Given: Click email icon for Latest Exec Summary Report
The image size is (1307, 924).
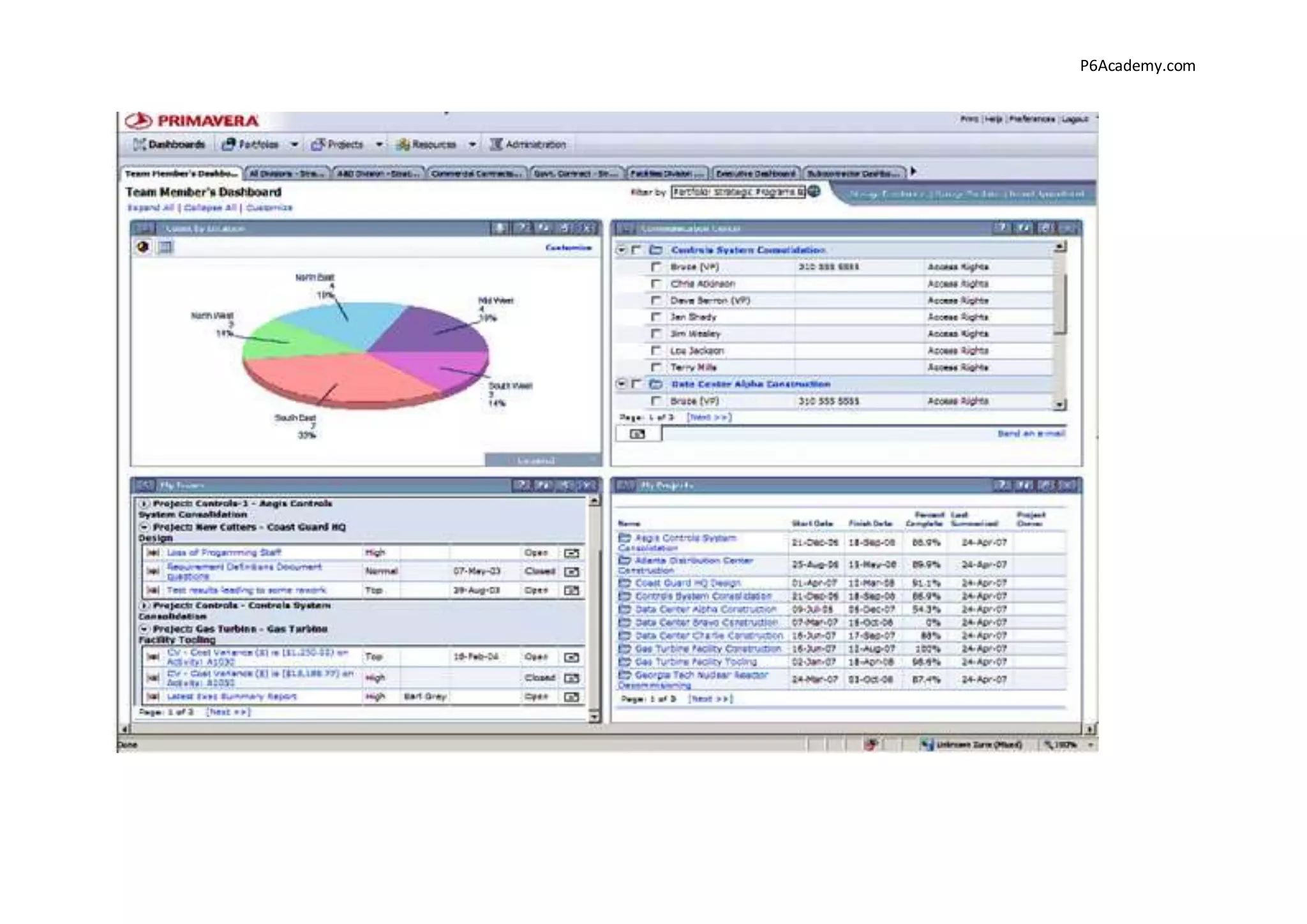Looking at the screenshot, I should 572,697.
